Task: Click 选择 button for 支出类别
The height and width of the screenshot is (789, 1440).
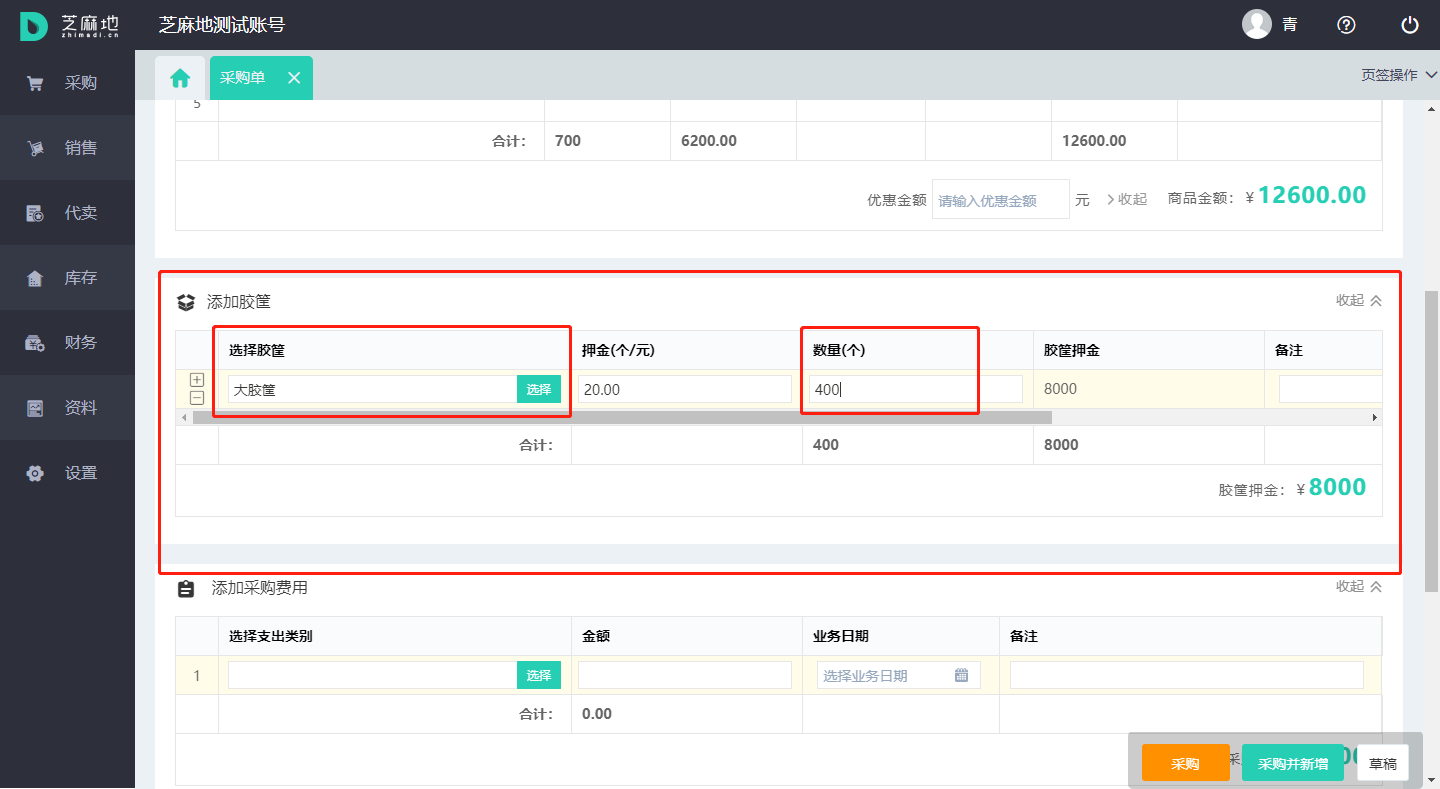Action: pos(539,675)
